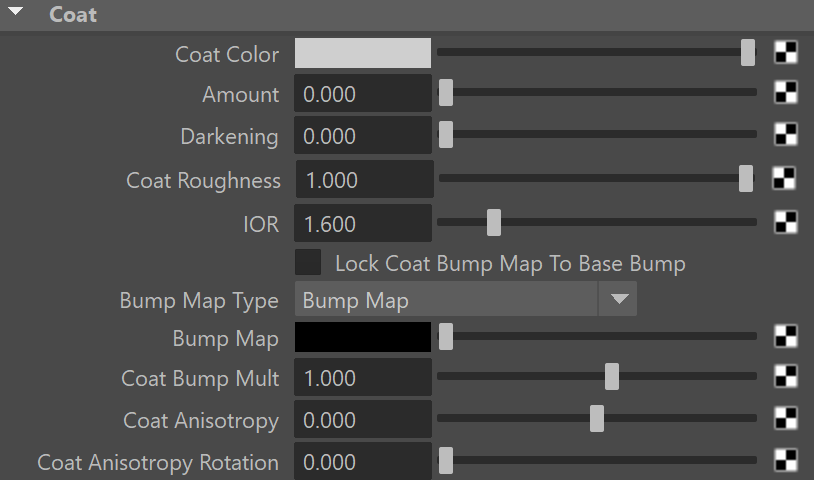Click the Coat Color texture map icon

pyautogui.click(x=785, y=52)
